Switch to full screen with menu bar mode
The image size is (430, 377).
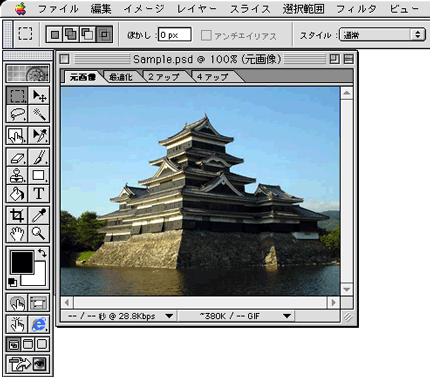click(x=28, y=344)
